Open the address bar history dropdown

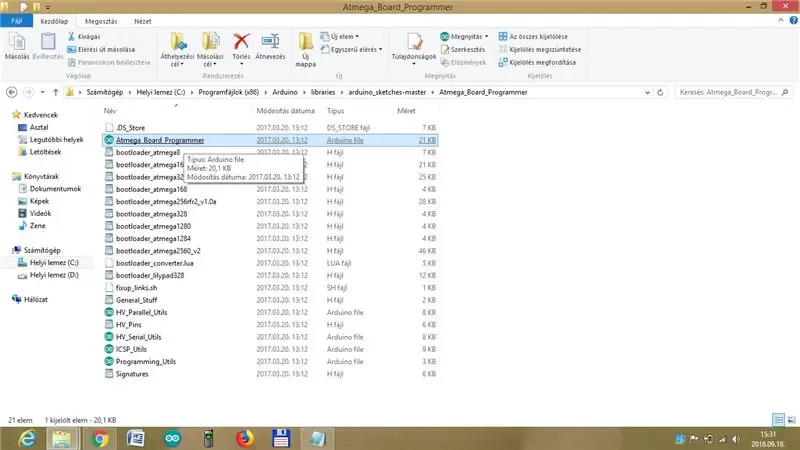pos(647,92)
